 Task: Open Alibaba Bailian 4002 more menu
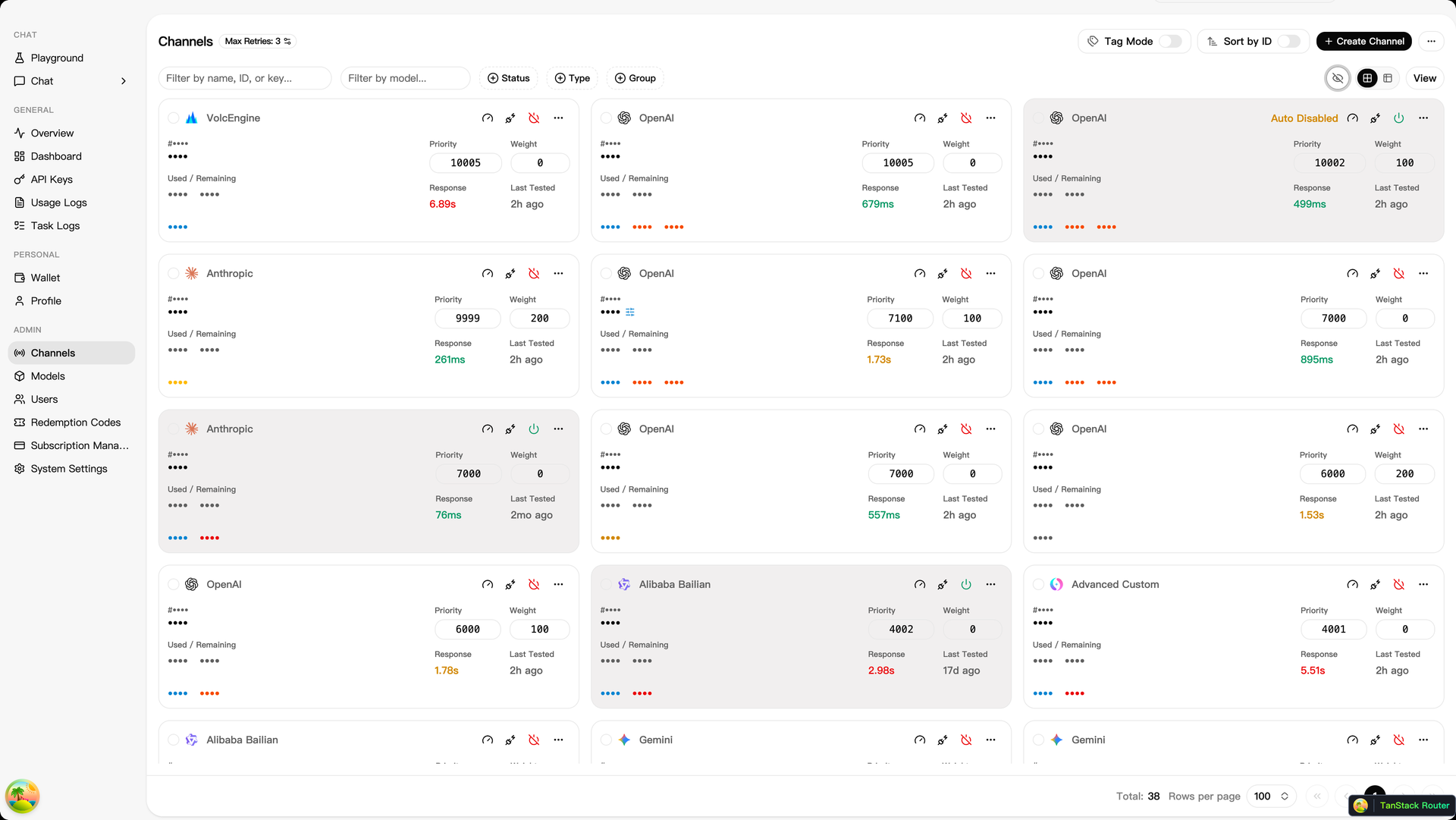(990, 585)
